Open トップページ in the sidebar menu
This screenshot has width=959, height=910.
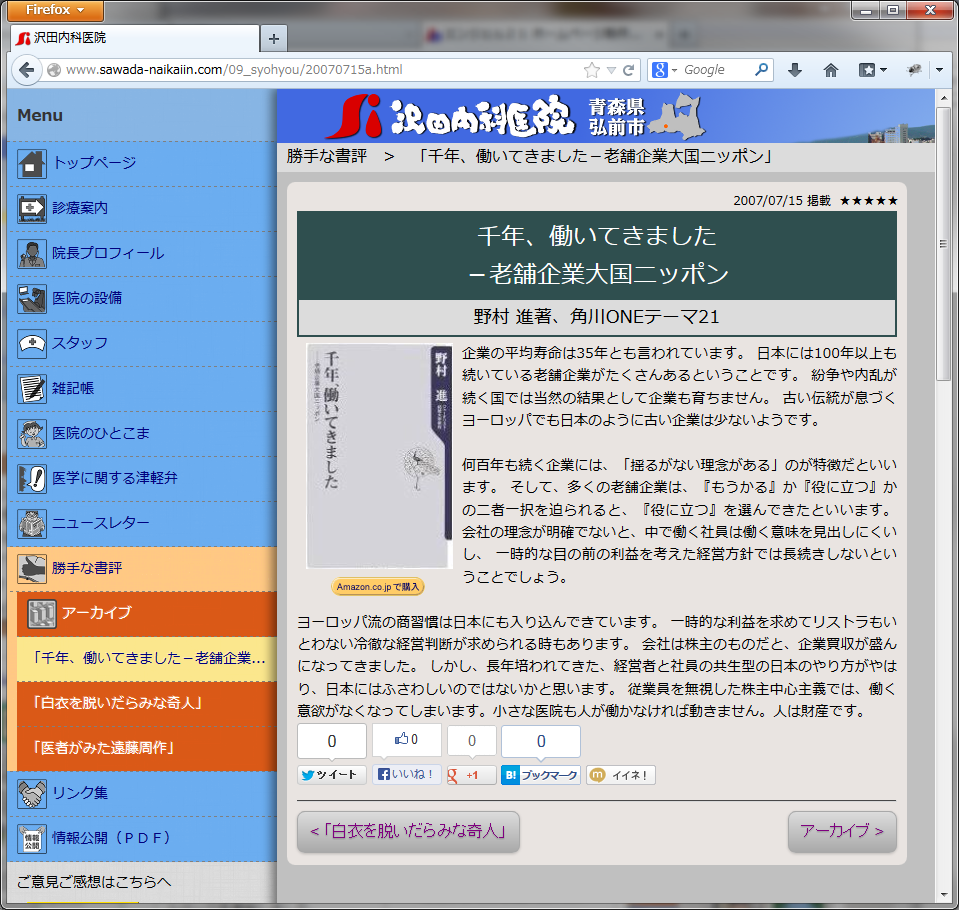[94, 163]
